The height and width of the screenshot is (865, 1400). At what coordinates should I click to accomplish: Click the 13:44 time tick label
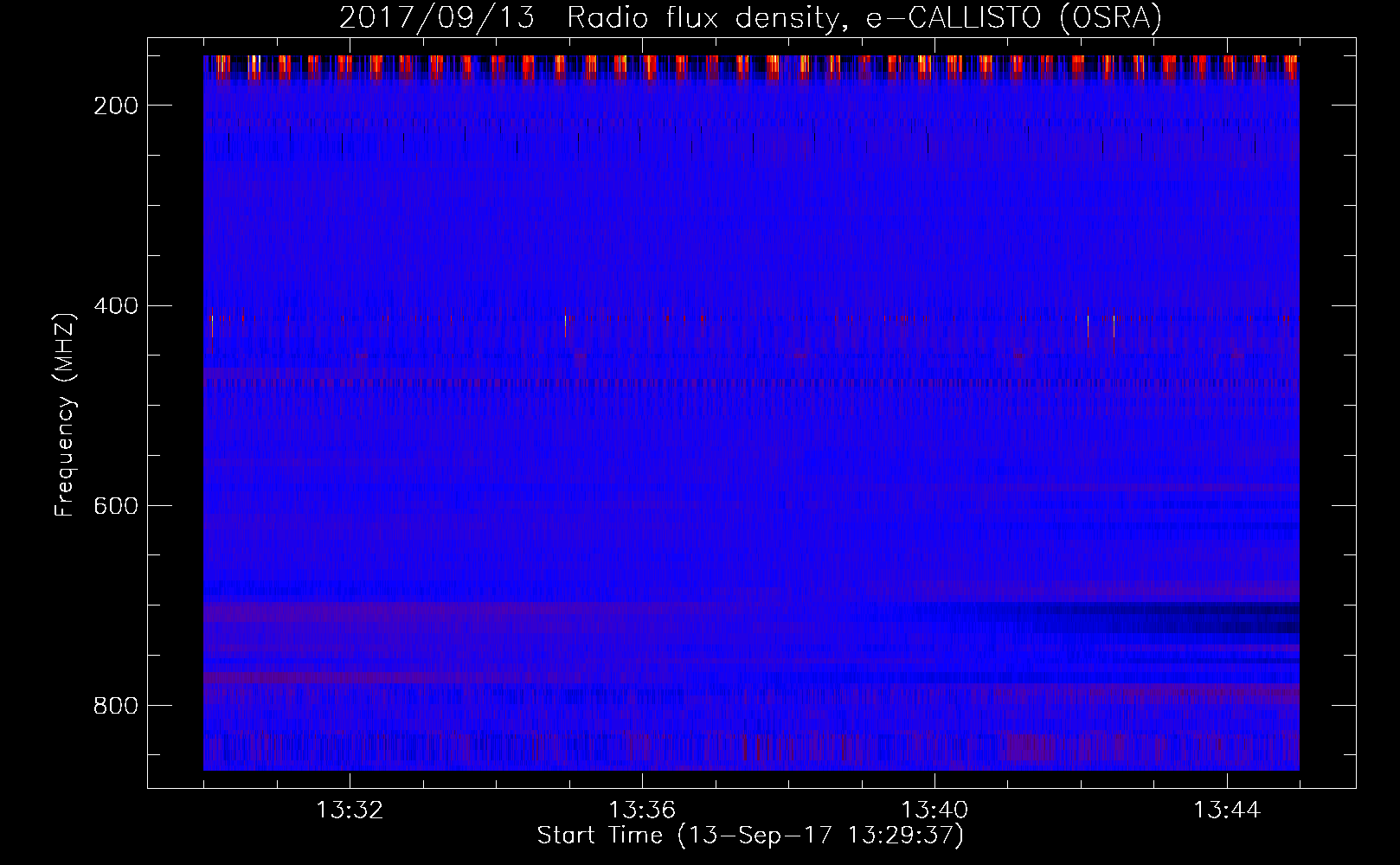click(x=1227, y=811)
